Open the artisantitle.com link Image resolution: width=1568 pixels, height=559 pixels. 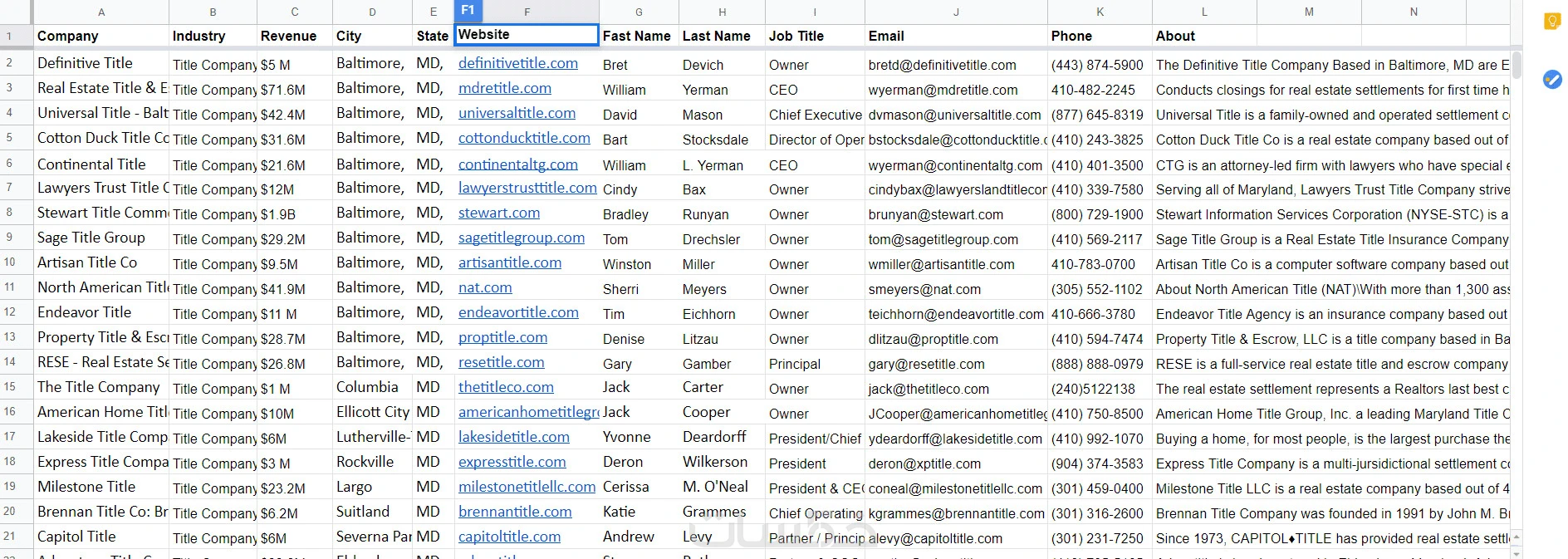[x=509, y=262]
